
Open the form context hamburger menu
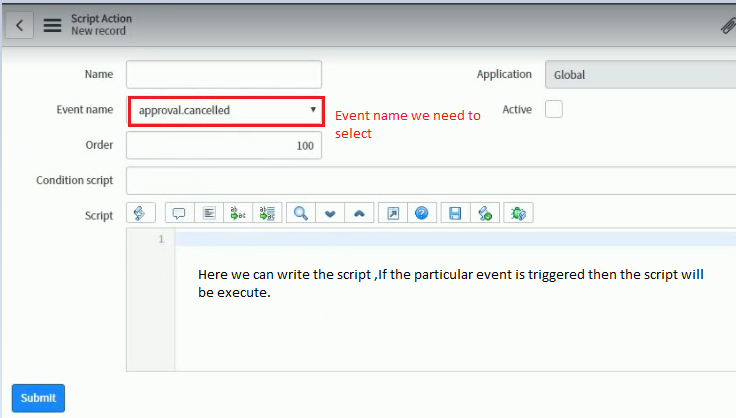(52, 25)
